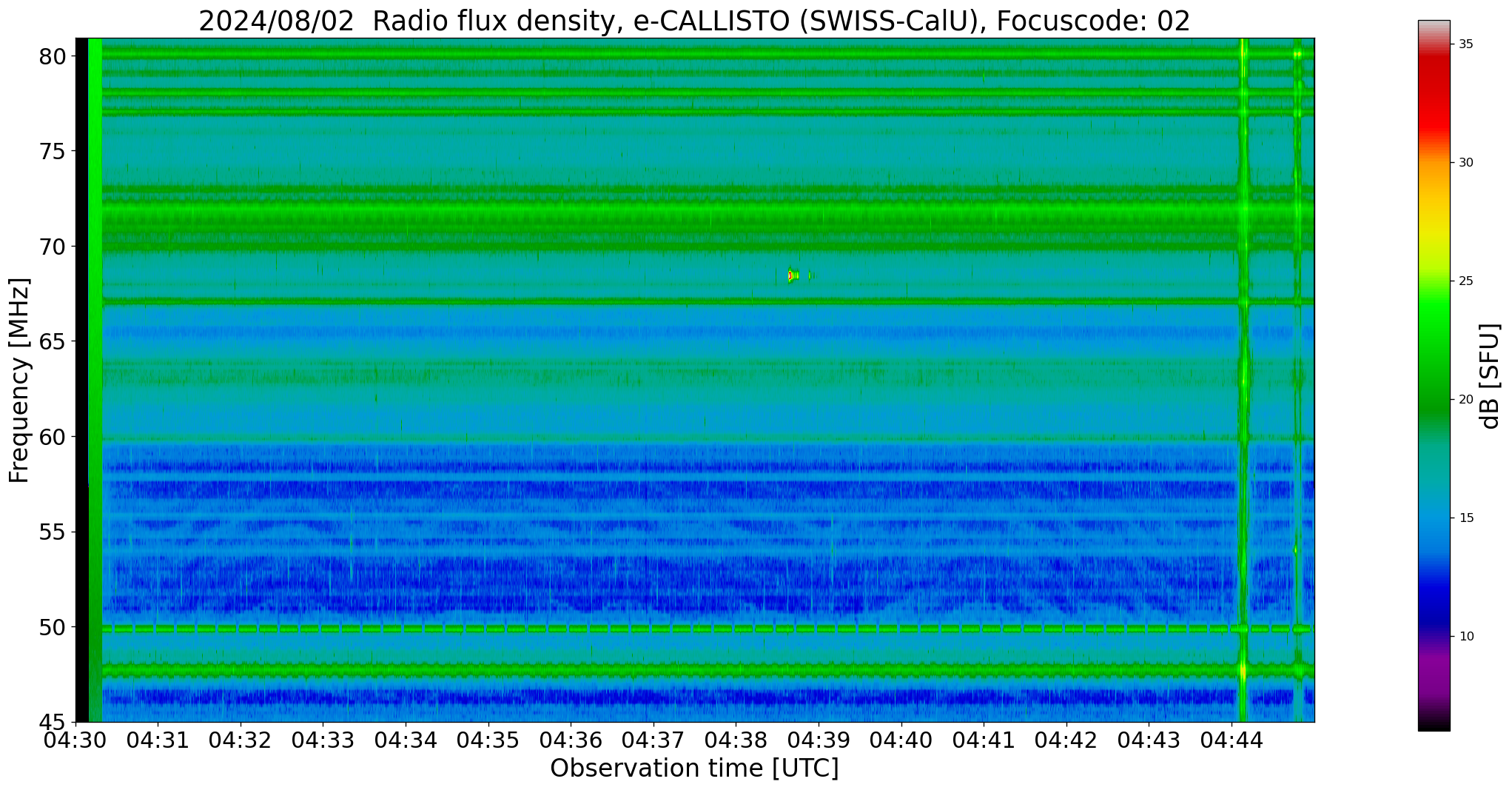Click the 'Frequency [MHz]' axis label
1512x790 pixels.
20,380
